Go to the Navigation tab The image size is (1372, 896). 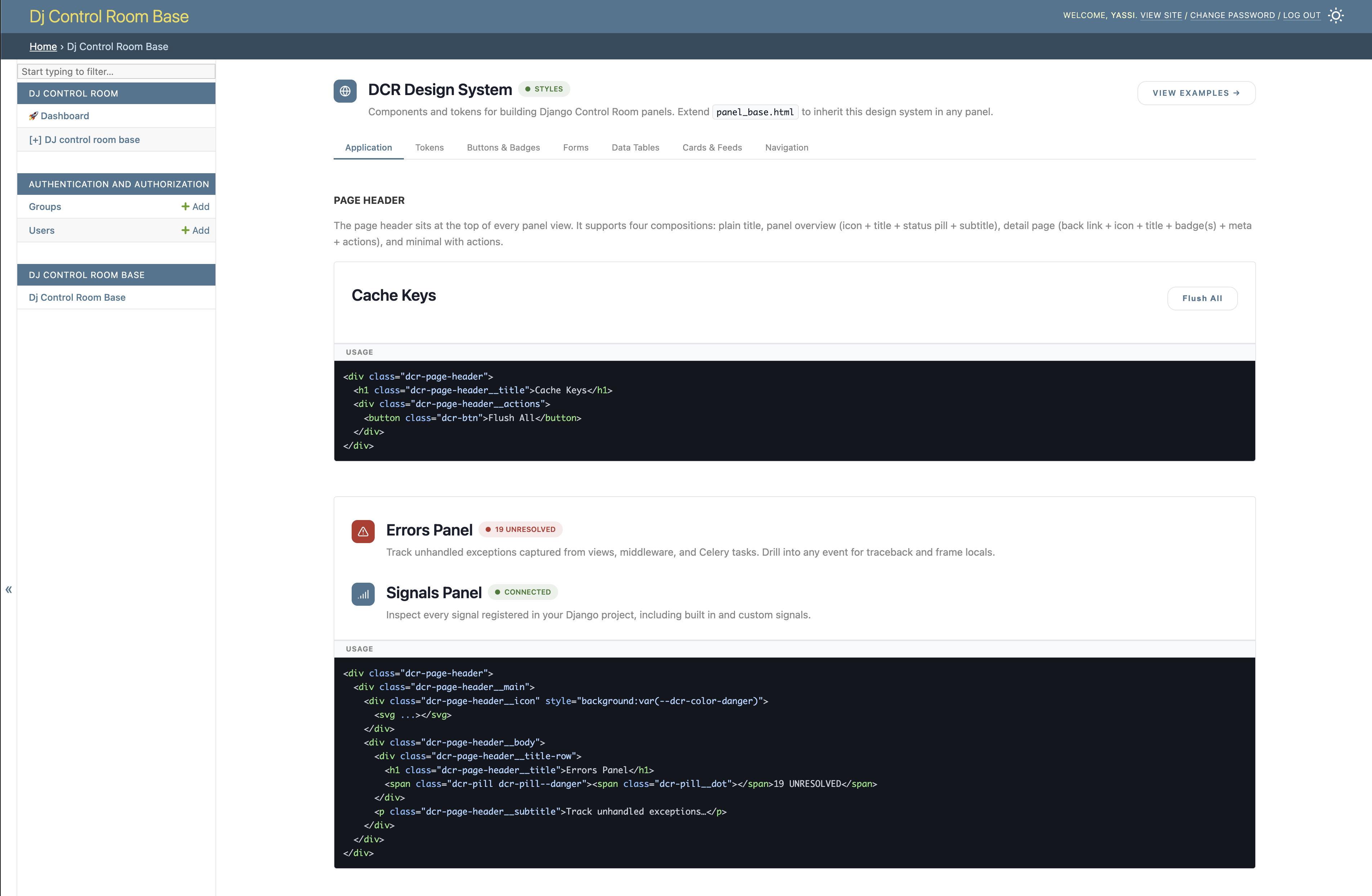point(786,148)
